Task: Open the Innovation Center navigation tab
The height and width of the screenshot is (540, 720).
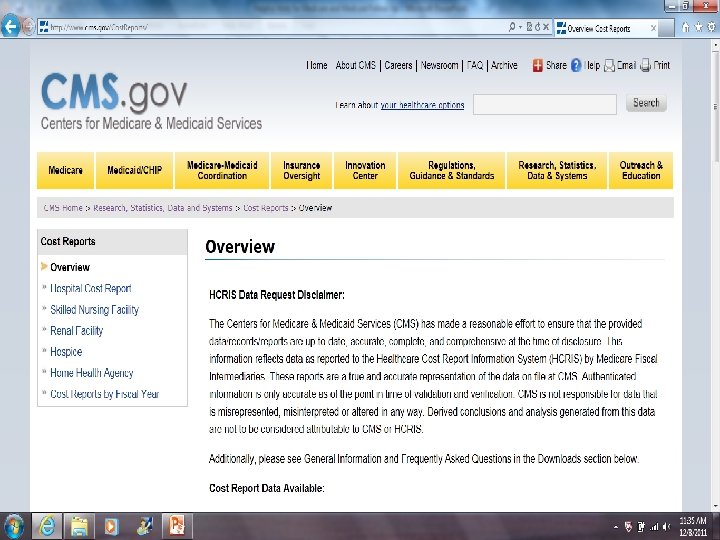Action: tap(365, 170)
